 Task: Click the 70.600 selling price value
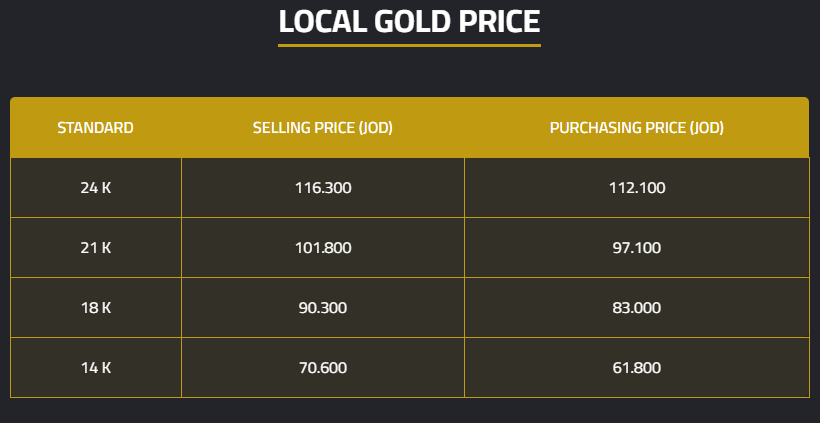point(322,368)
